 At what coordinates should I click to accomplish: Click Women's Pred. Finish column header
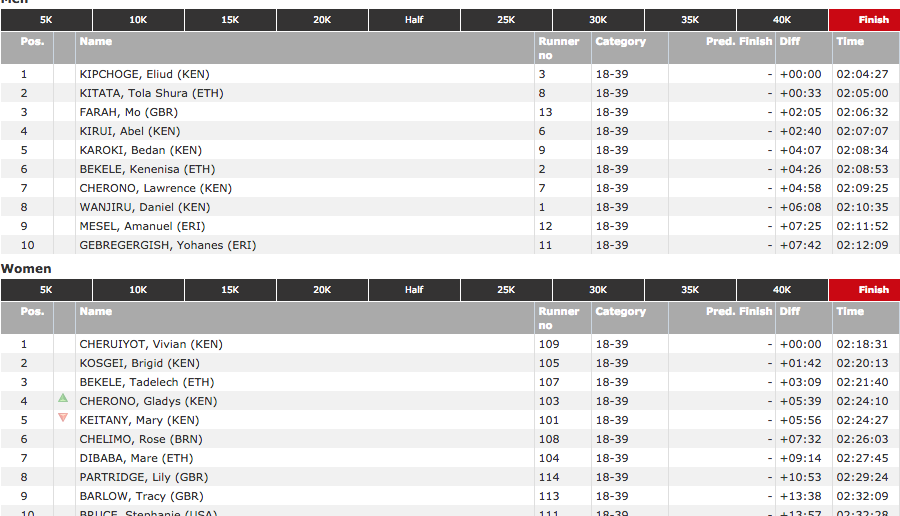pos(738,312)
